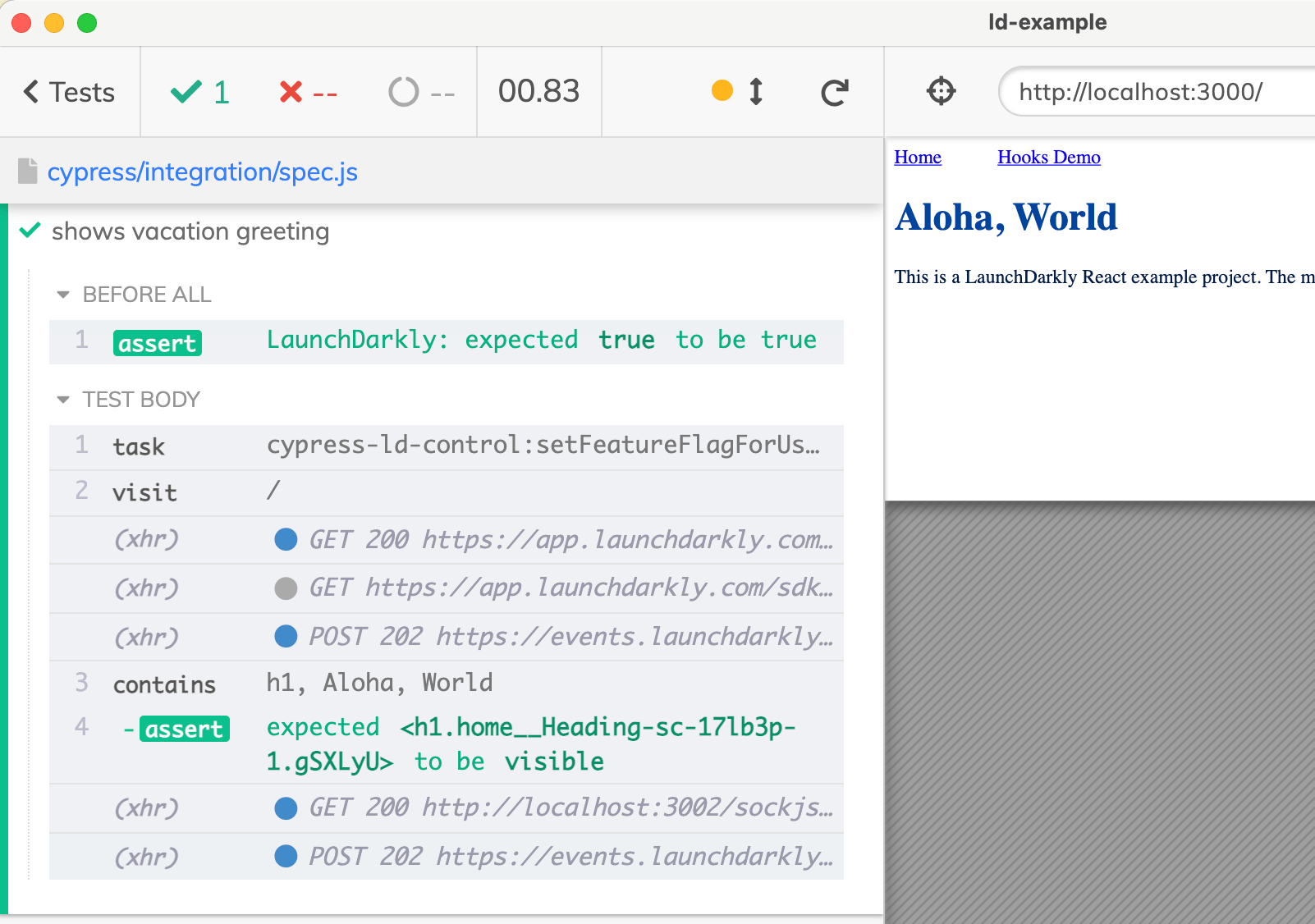Maximize the window with the green button

coord(87,23)
